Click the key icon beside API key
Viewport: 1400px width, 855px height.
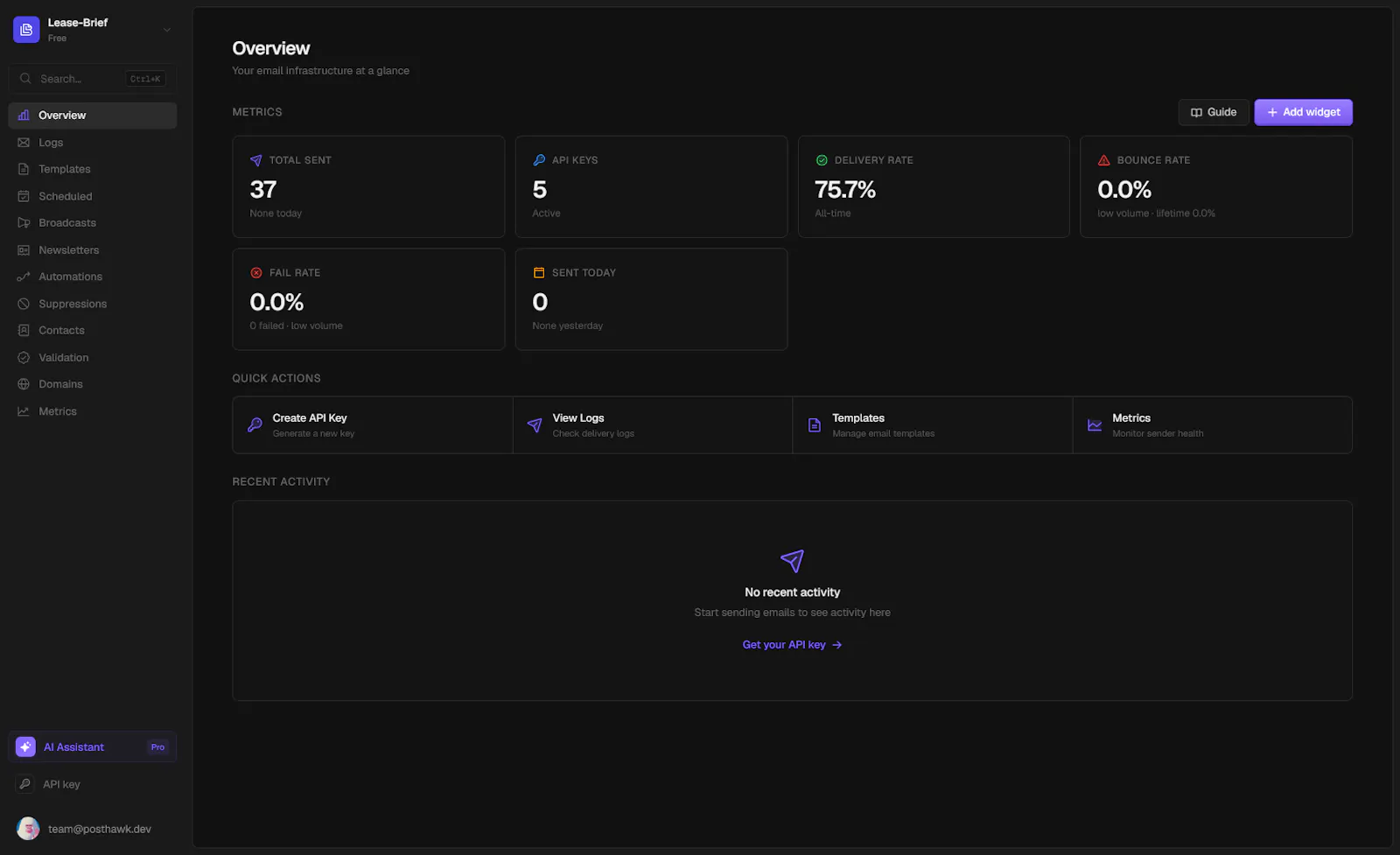tap(25, 784)
